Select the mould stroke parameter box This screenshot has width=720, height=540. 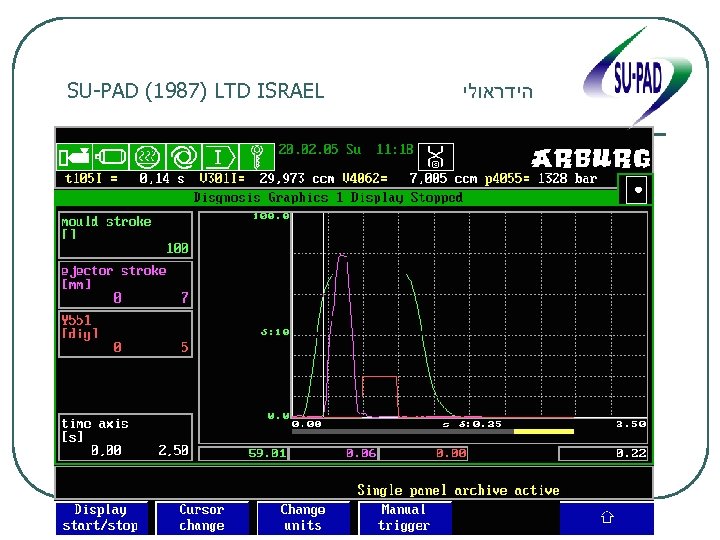[x=125, y=235]
